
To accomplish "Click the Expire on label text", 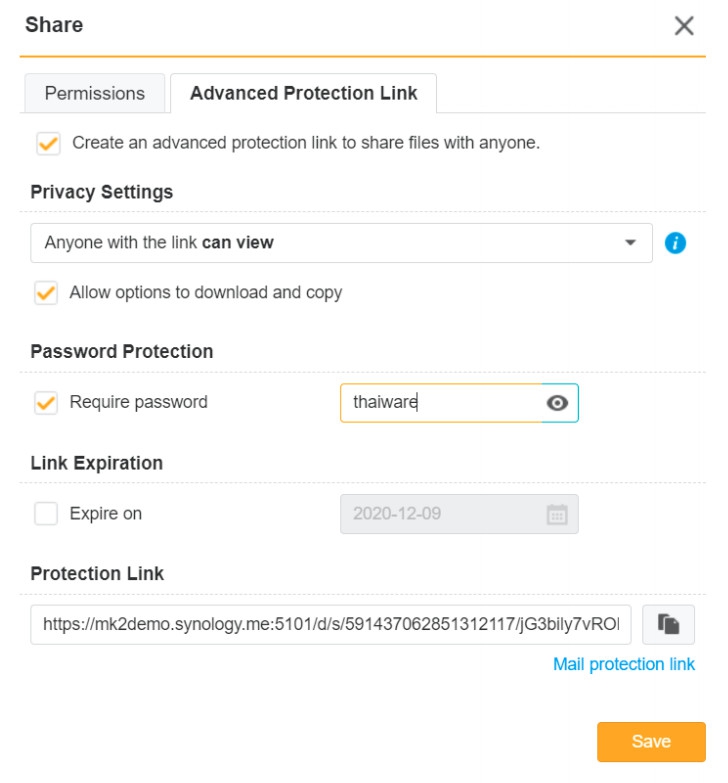I will coord(106,514).
